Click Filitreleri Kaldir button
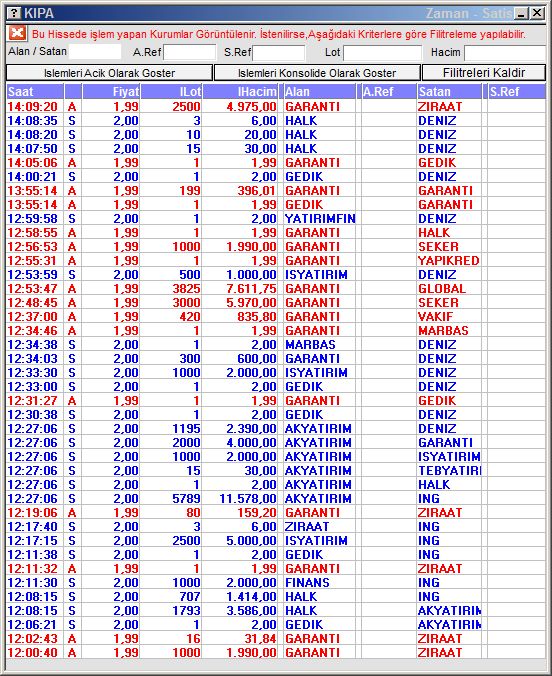552x676 pixels. [x=484, y=72]
